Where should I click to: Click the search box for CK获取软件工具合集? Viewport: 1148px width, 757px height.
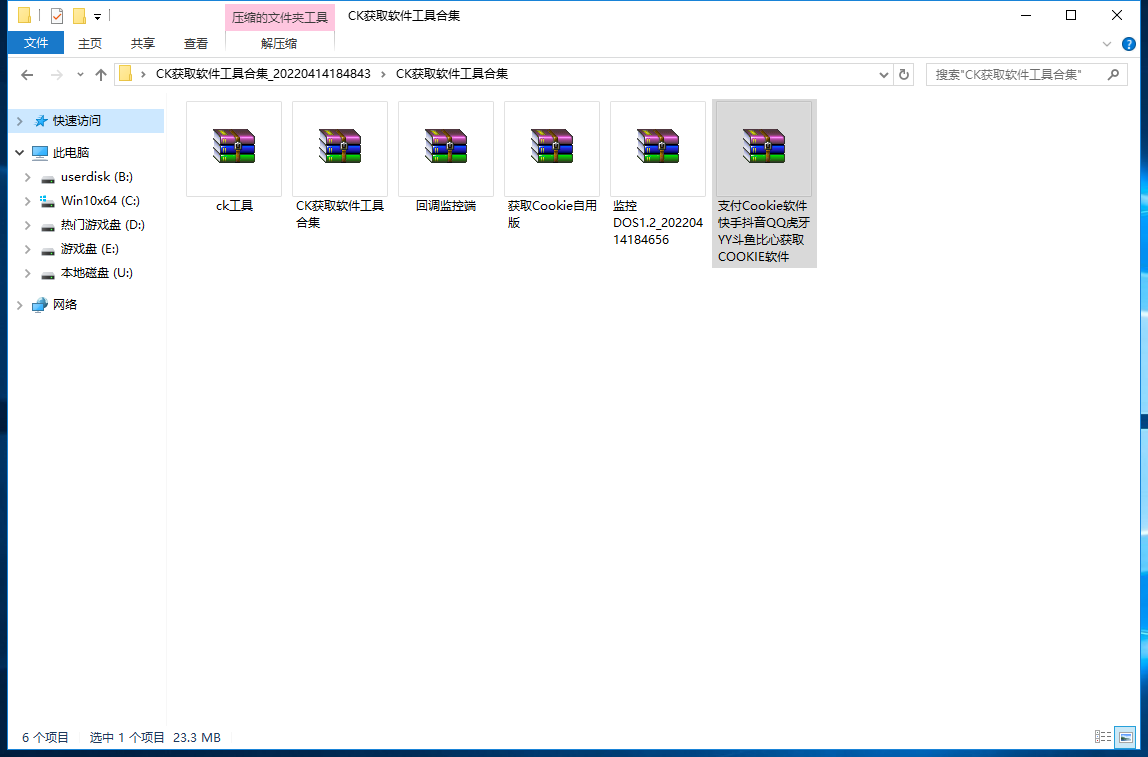[x=1020, y=75]
